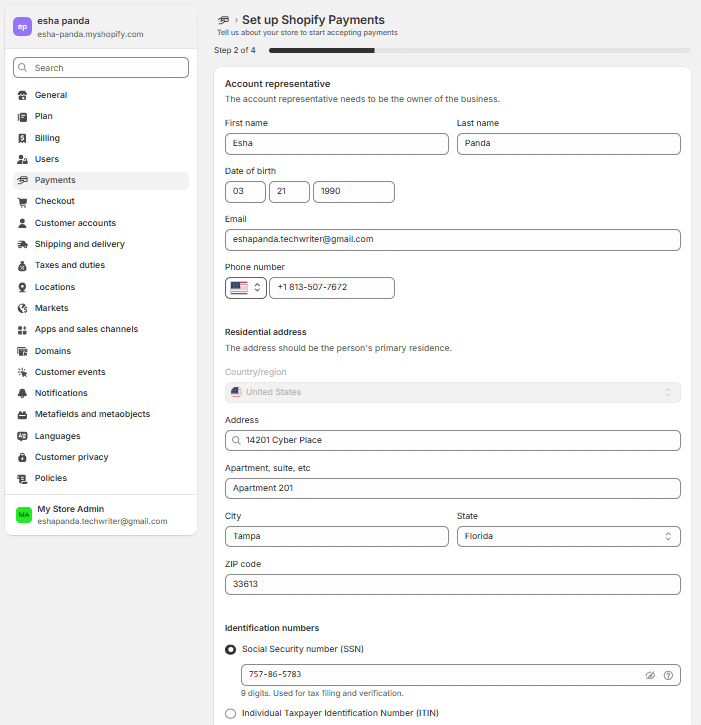
Task: Click the sidebar Search field
Action: [x=101, y=68]
